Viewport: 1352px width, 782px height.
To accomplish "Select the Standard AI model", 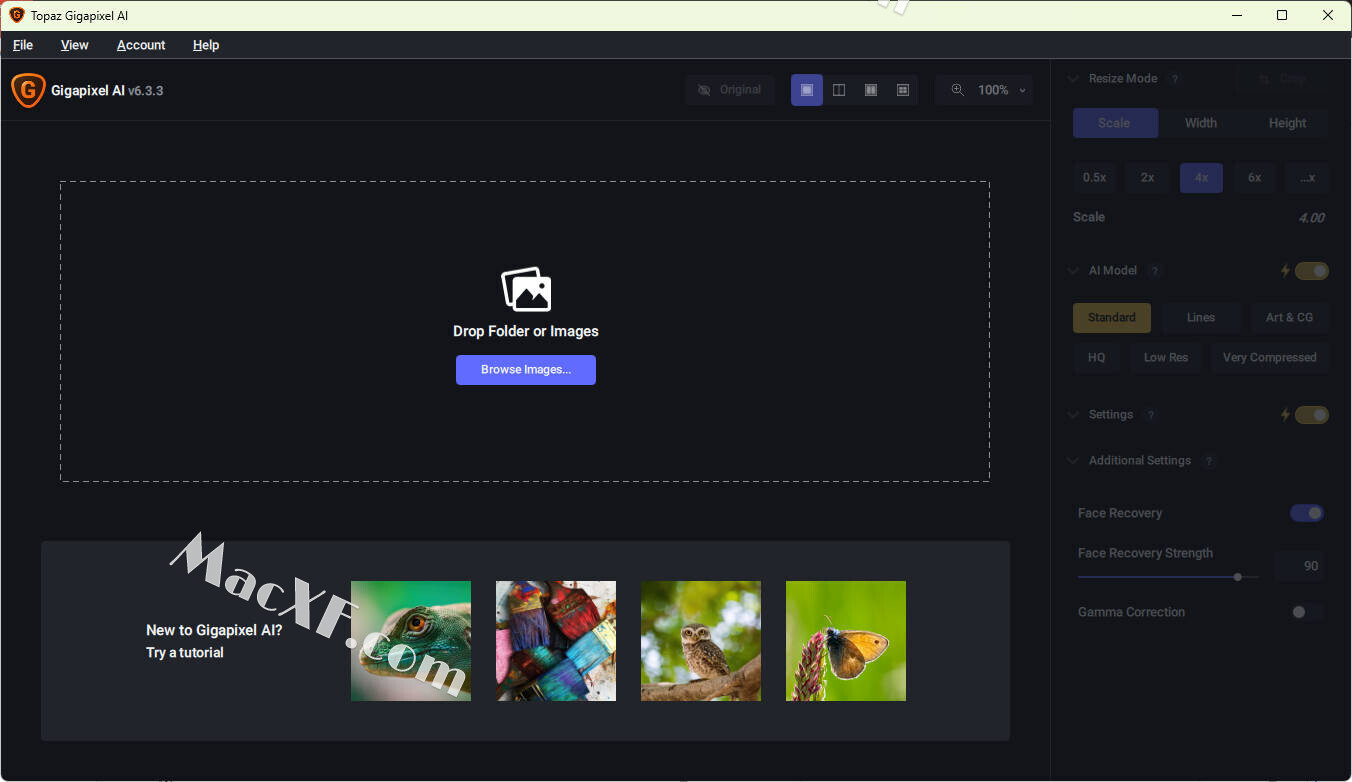I will (x=1112, y=318).
